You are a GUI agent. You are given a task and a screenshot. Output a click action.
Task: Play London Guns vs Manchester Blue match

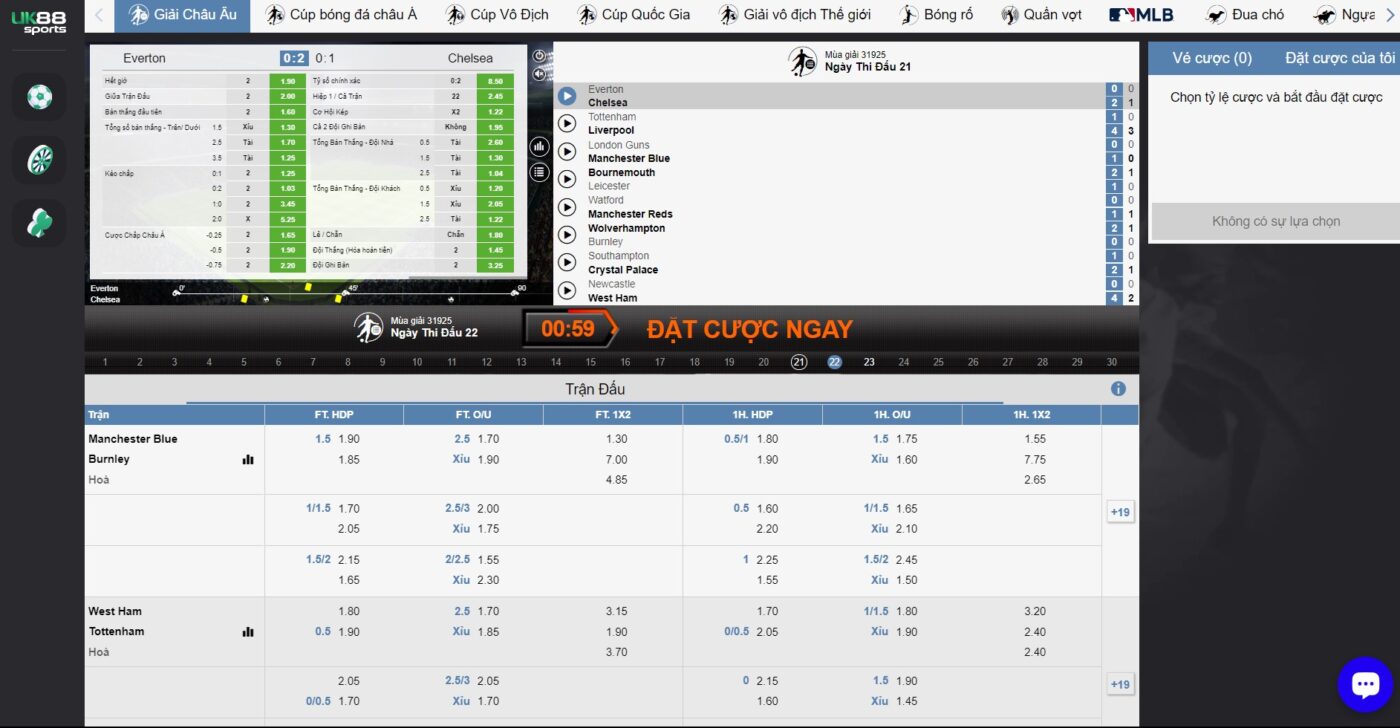click(567, 152)
